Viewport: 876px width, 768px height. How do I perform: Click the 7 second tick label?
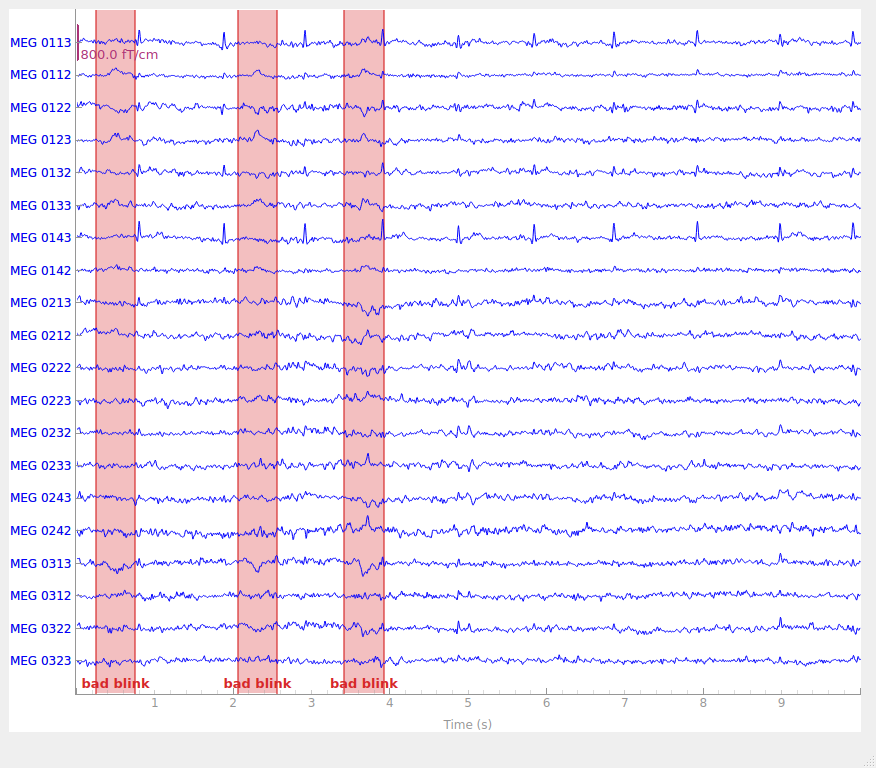[625, 703]
